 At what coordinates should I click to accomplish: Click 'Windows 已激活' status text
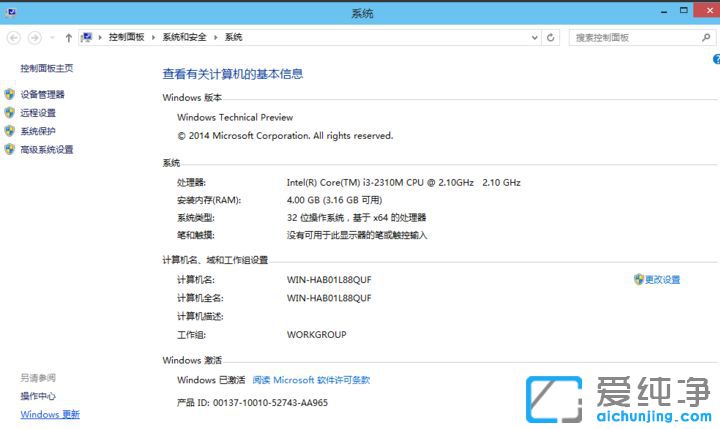(211, 380)
